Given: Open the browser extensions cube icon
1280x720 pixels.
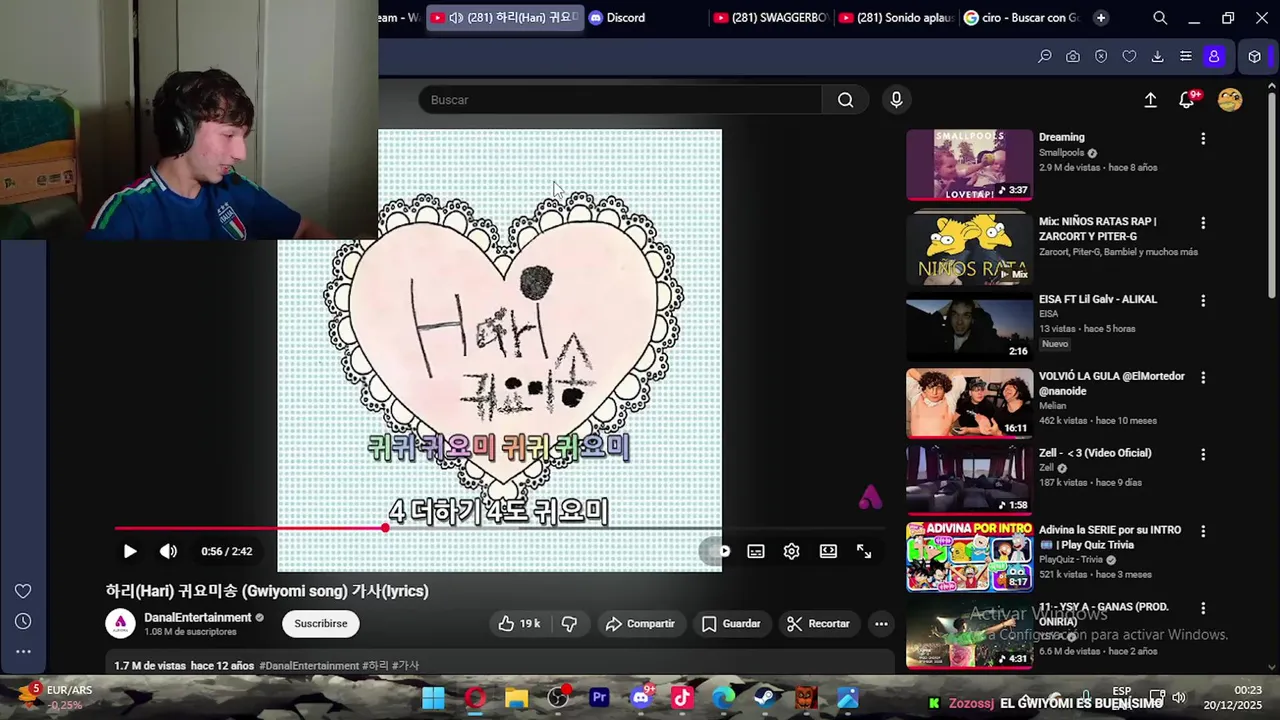Looking at the screenshot, I should (x=1255, y=57).
